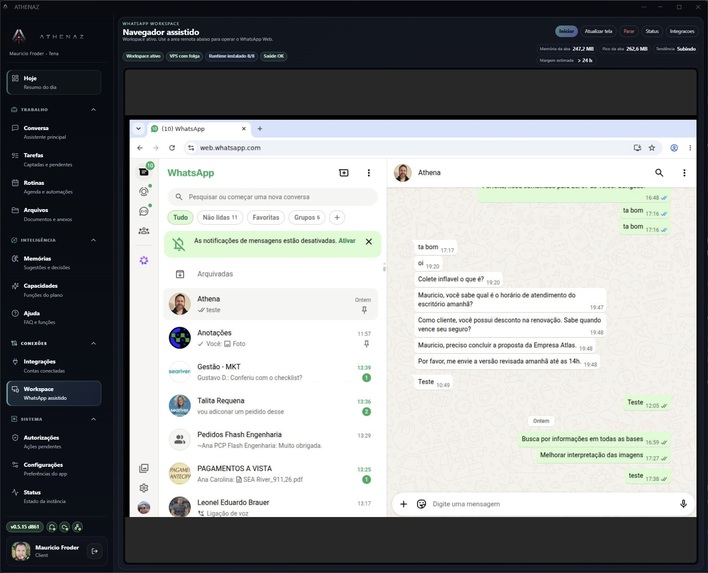Open Capacidades in Athenaz sidebar
Image resolution: width=708 pixels, height=573 pixels.
(54, 290)
